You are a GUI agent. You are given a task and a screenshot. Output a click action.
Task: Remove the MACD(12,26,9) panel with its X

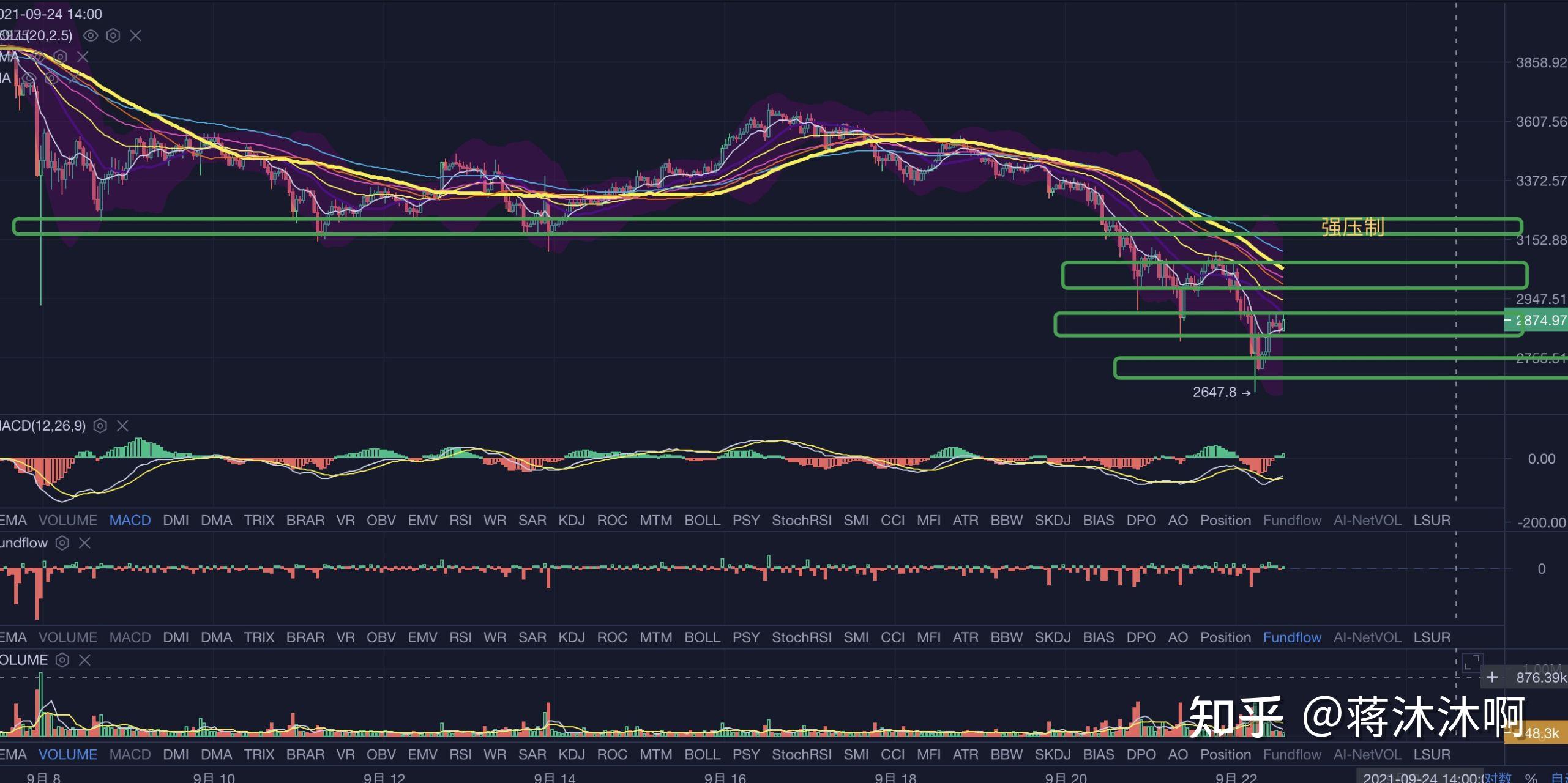122,426
